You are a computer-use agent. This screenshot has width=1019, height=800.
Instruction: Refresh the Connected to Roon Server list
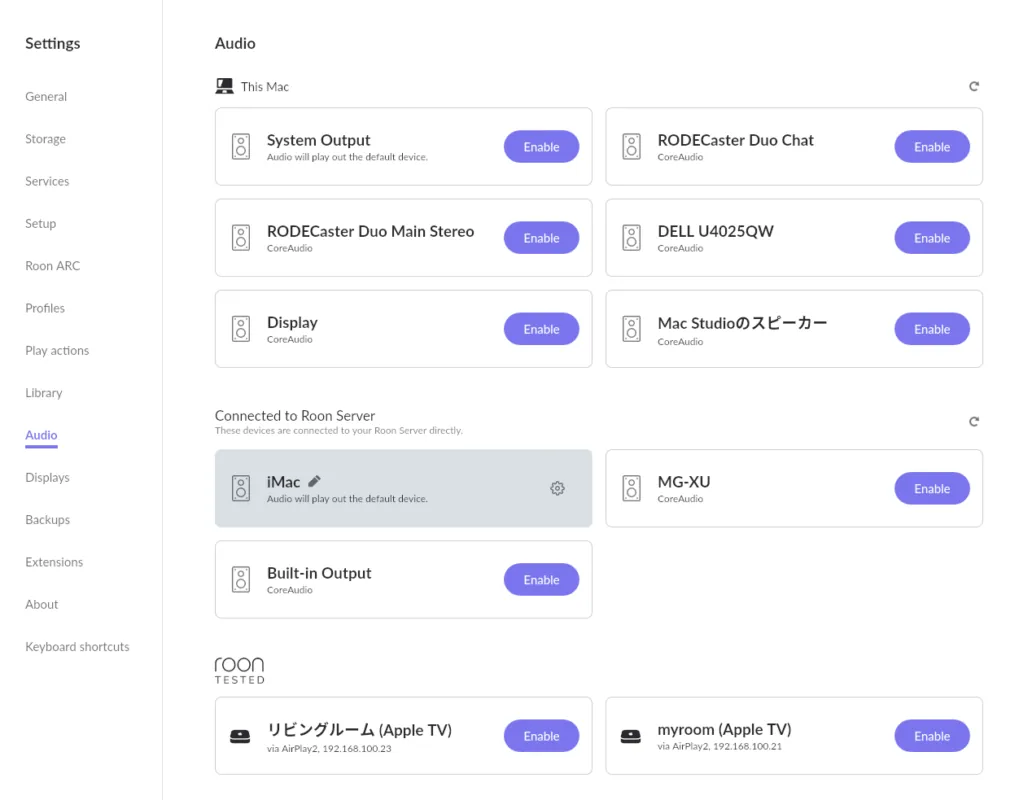973,422
